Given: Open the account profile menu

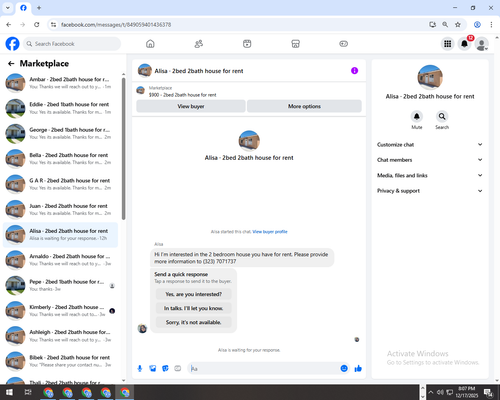Looking at the screenshot, I should coord(482,44).
